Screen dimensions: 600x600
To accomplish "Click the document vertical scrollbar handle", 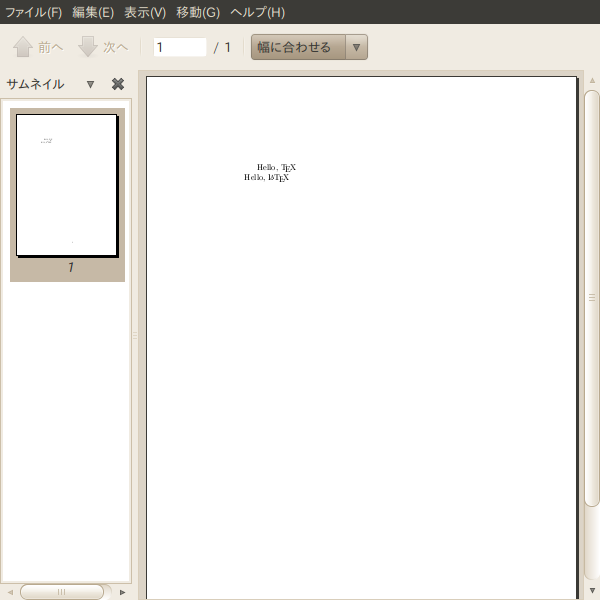I will click(x=592, y=298).
